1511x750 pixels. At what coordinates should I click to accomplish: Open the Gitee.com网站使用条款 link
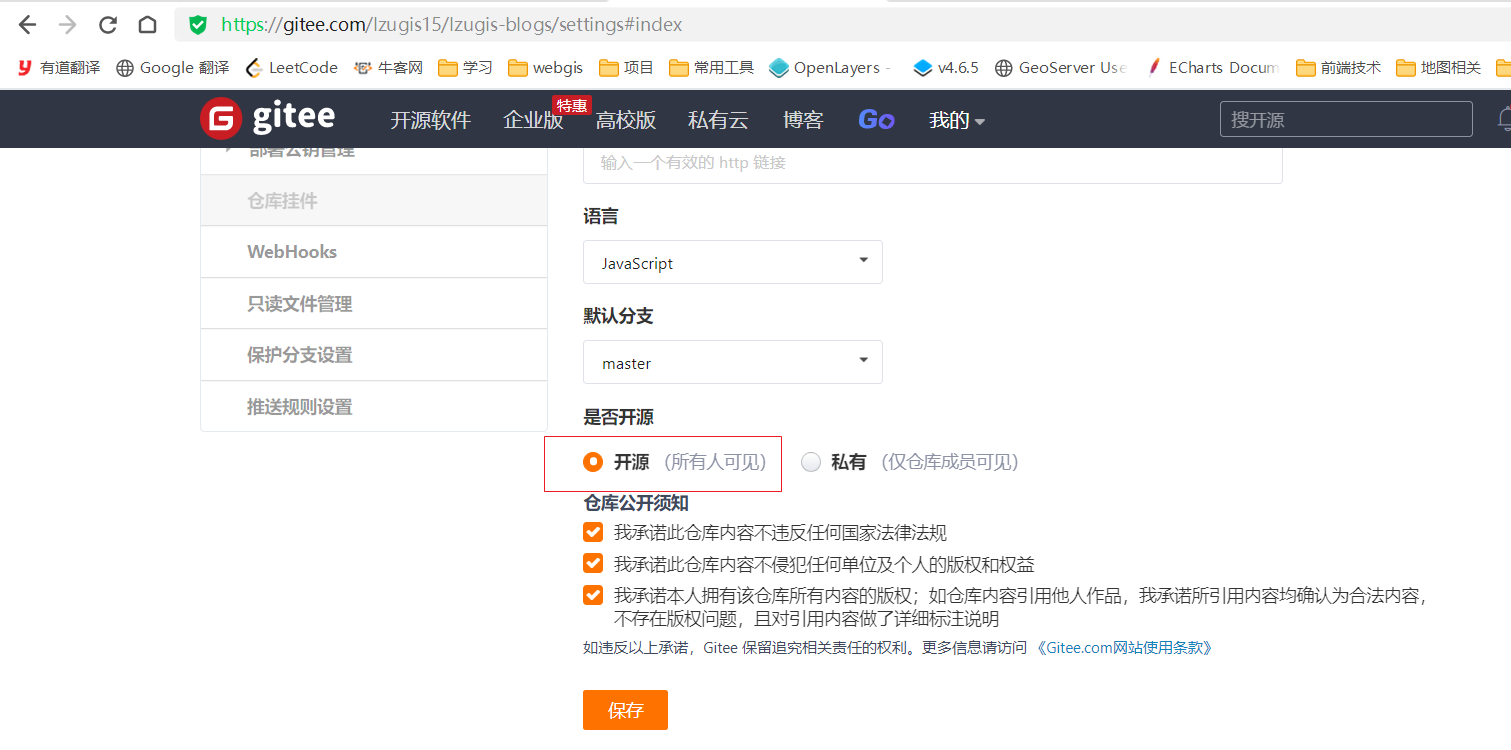(1127, 647)
